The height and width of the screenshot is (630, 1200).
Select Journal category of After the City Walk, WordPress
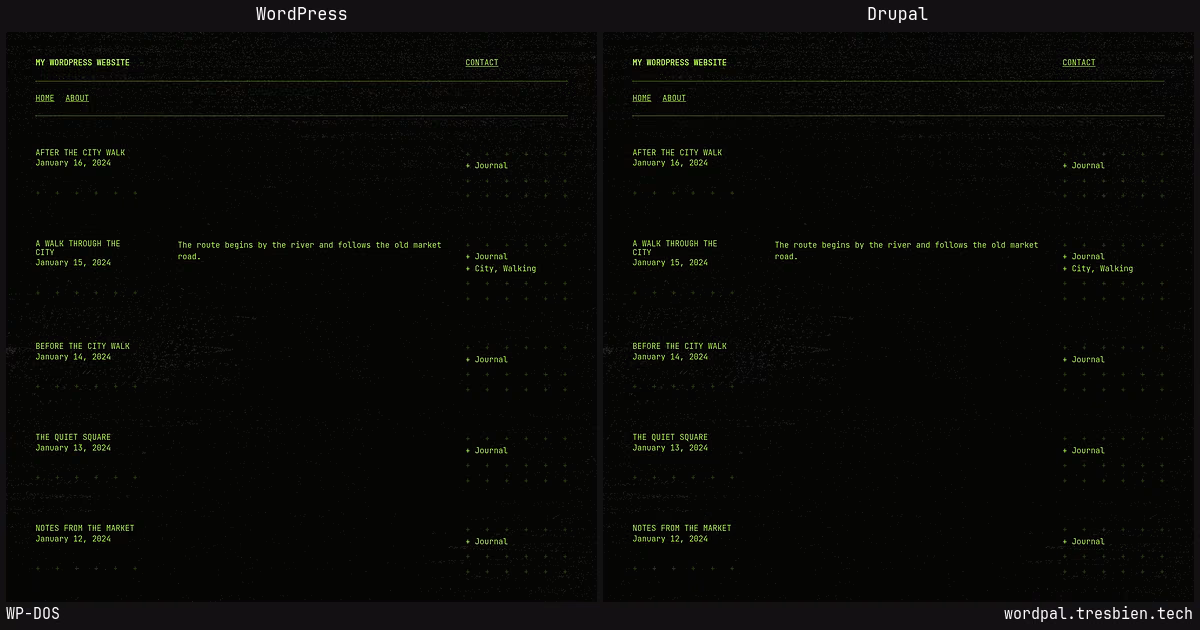(491, 165)
